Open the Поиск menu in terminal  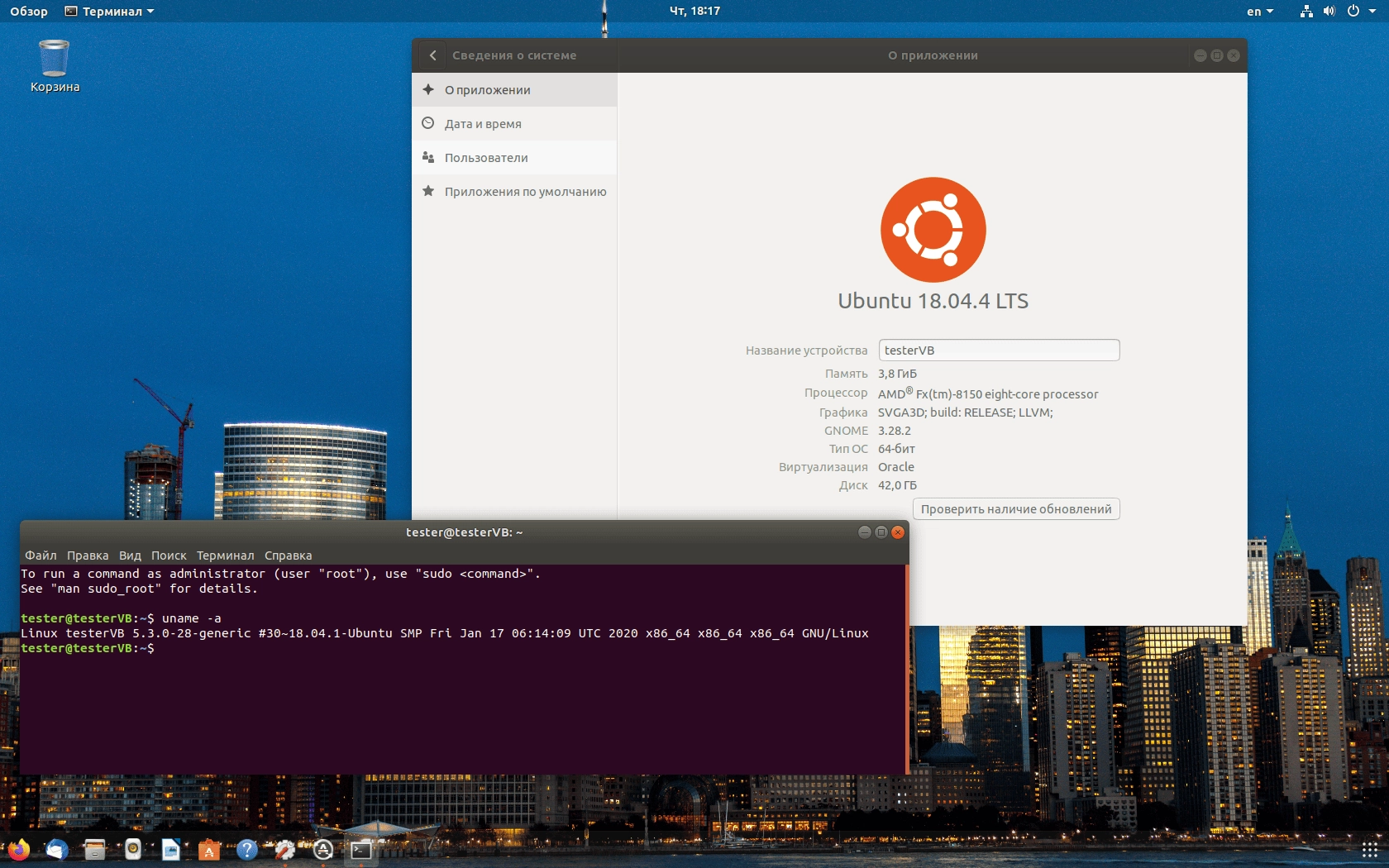coord(169,556)
